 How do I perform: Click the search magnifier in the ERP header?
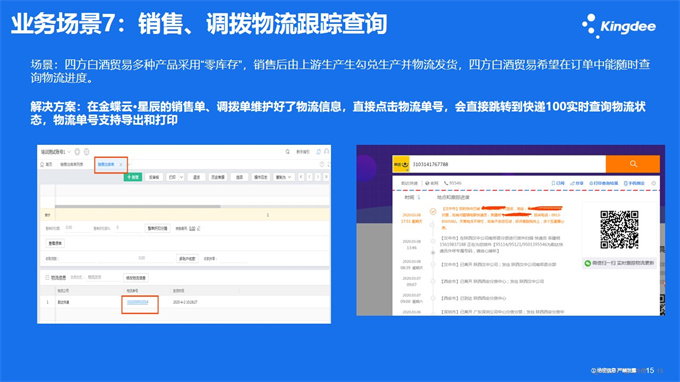[x=287, y=152]
